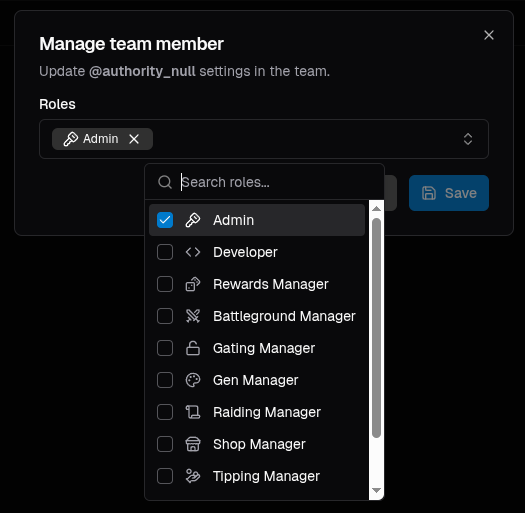Viewport: 525px width, 513px height.
Task: Click the palette icon for Gen Manager
Action: 193,380
